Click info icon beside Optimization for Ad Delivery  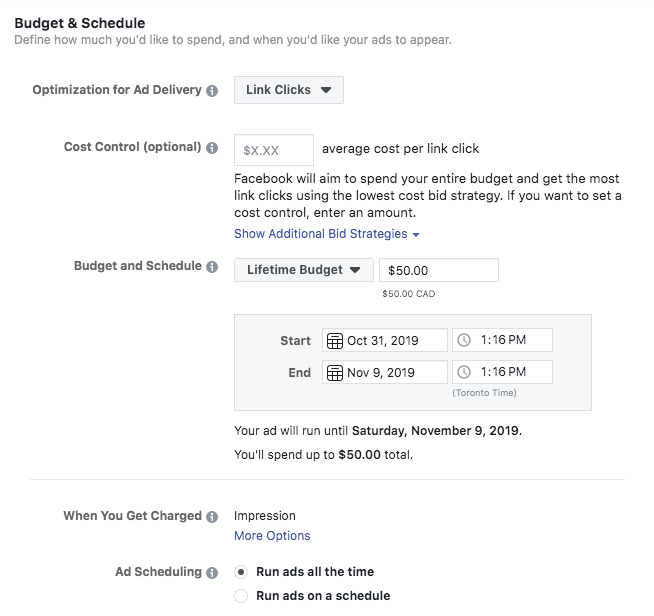pos(212,91)
